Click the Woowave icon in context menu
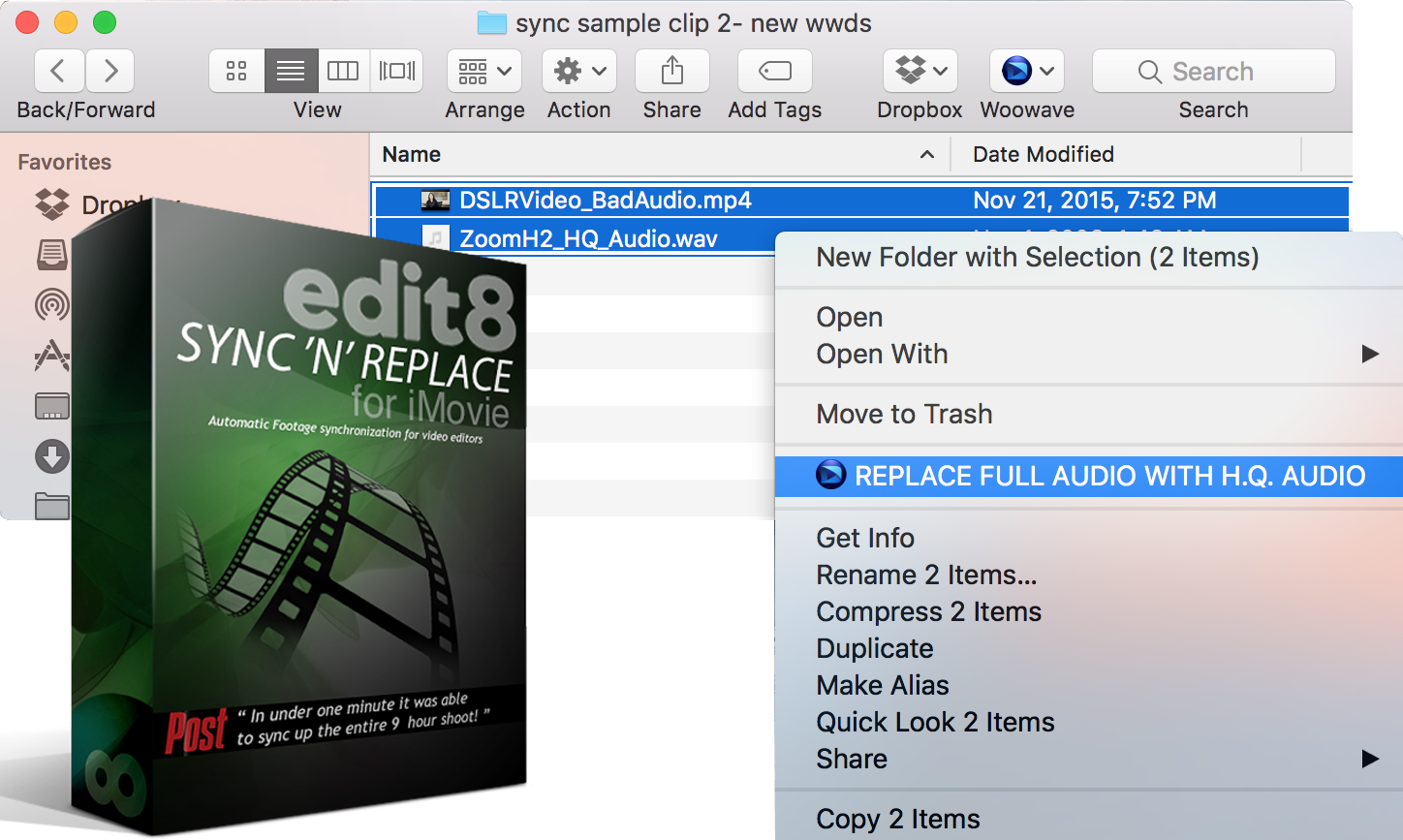This screenshot has height=840, width=1403. [x=830, y=476]
